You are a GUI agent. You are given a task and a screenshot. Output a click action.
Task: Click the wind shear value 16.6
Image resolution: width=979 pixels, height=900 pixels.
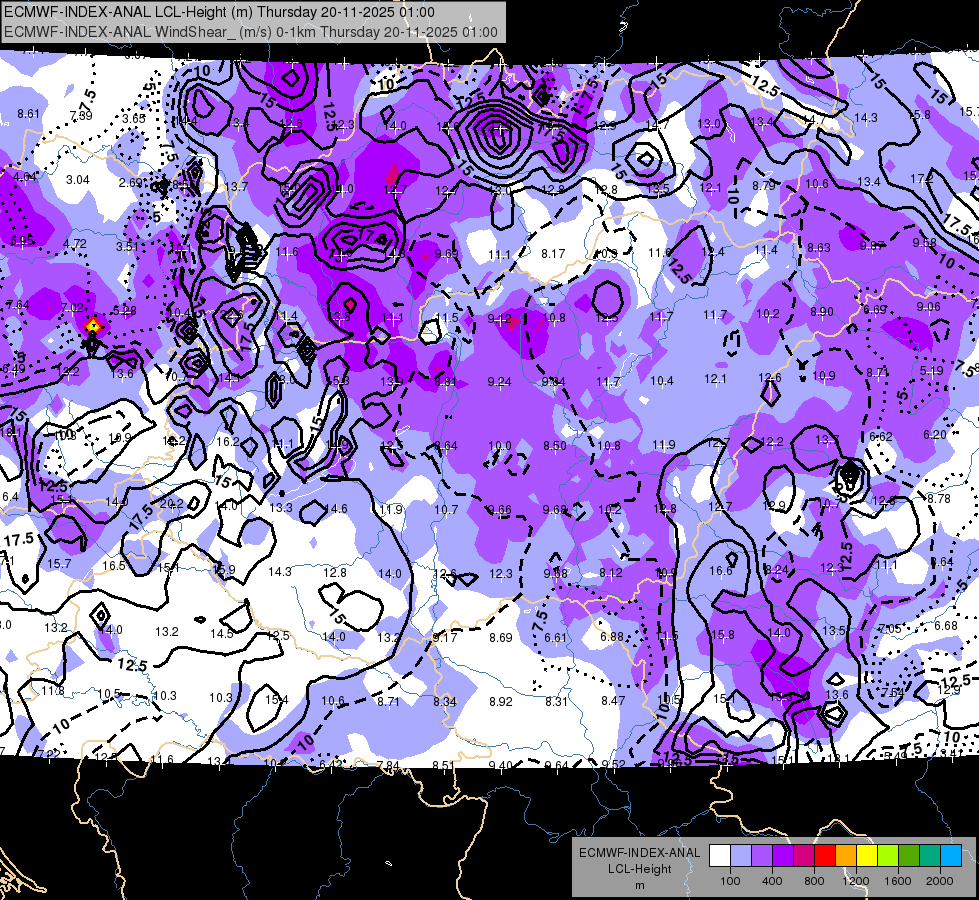pyautogui.click(x=721, y=571)
